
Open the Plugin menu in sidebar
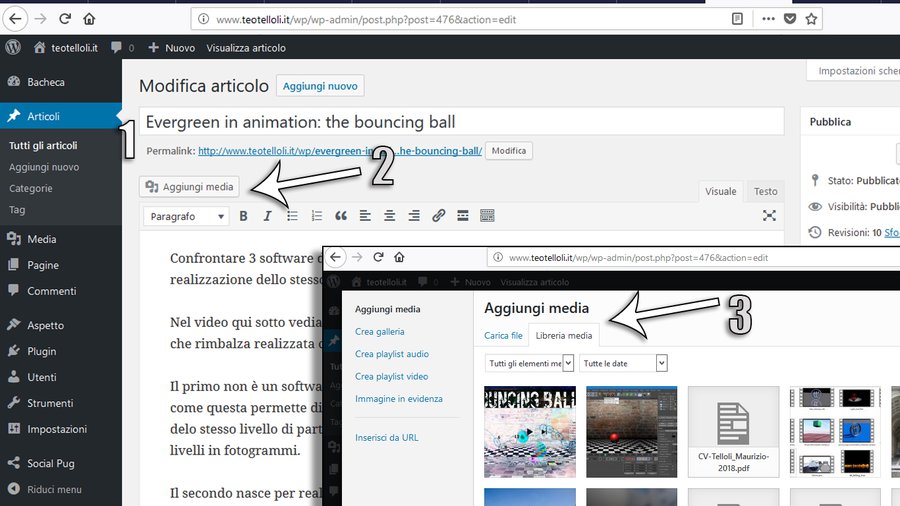click(x=43, y=351)
